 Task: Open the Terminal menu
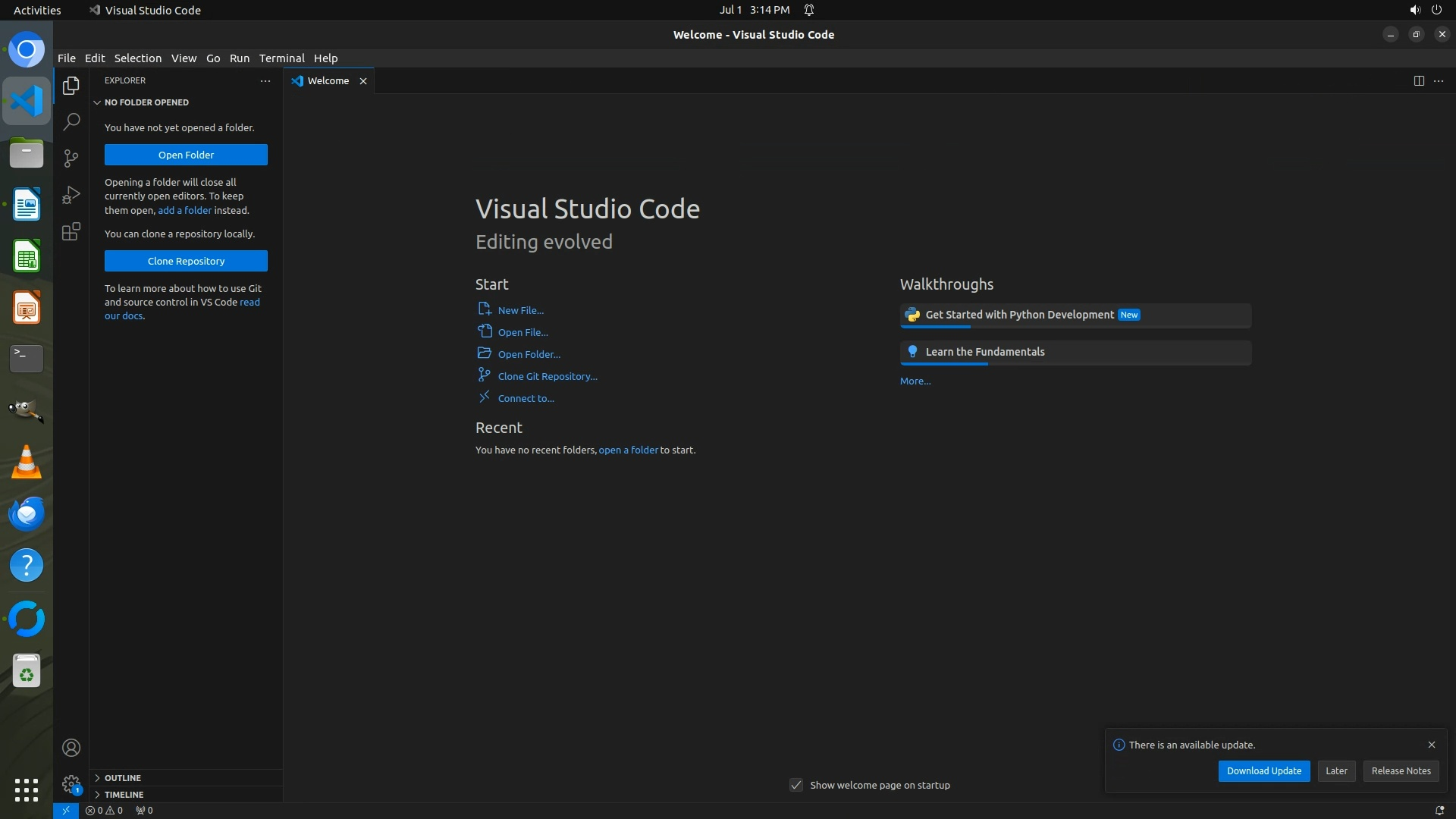[x=281, y=58]
